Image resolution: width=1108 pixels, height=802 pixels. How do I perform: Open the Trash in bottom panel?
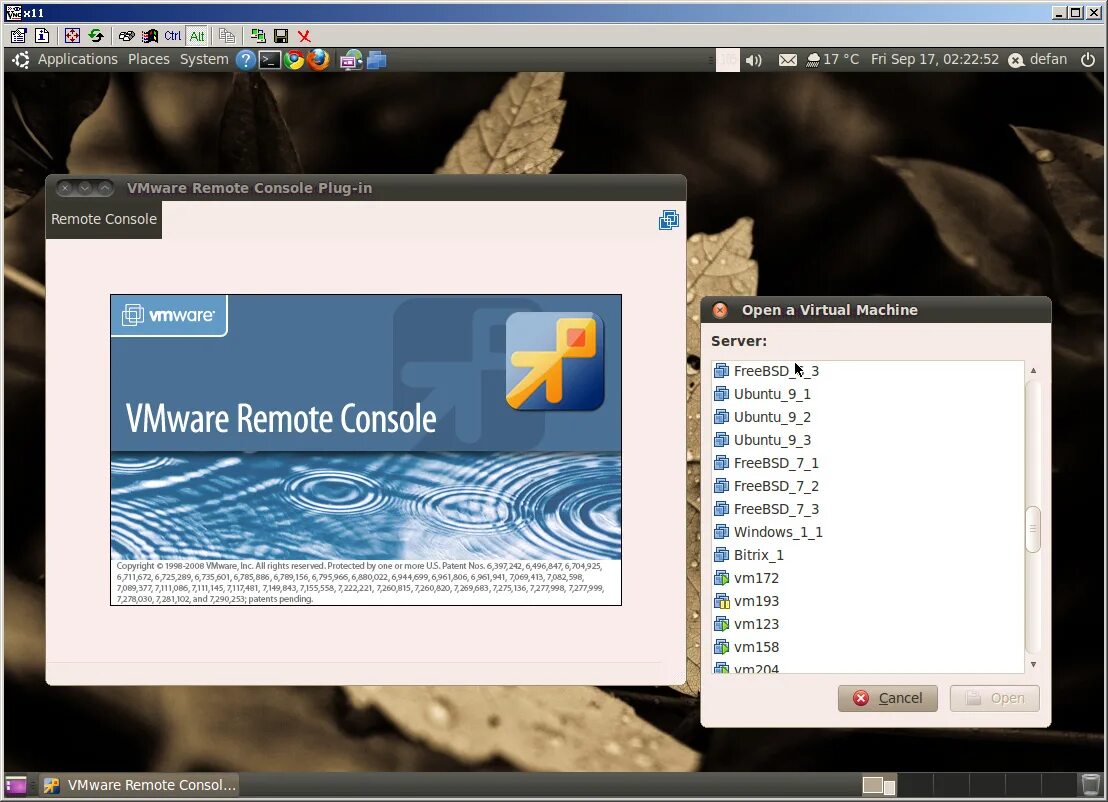pyautogui.click(x=1090, y=785)
